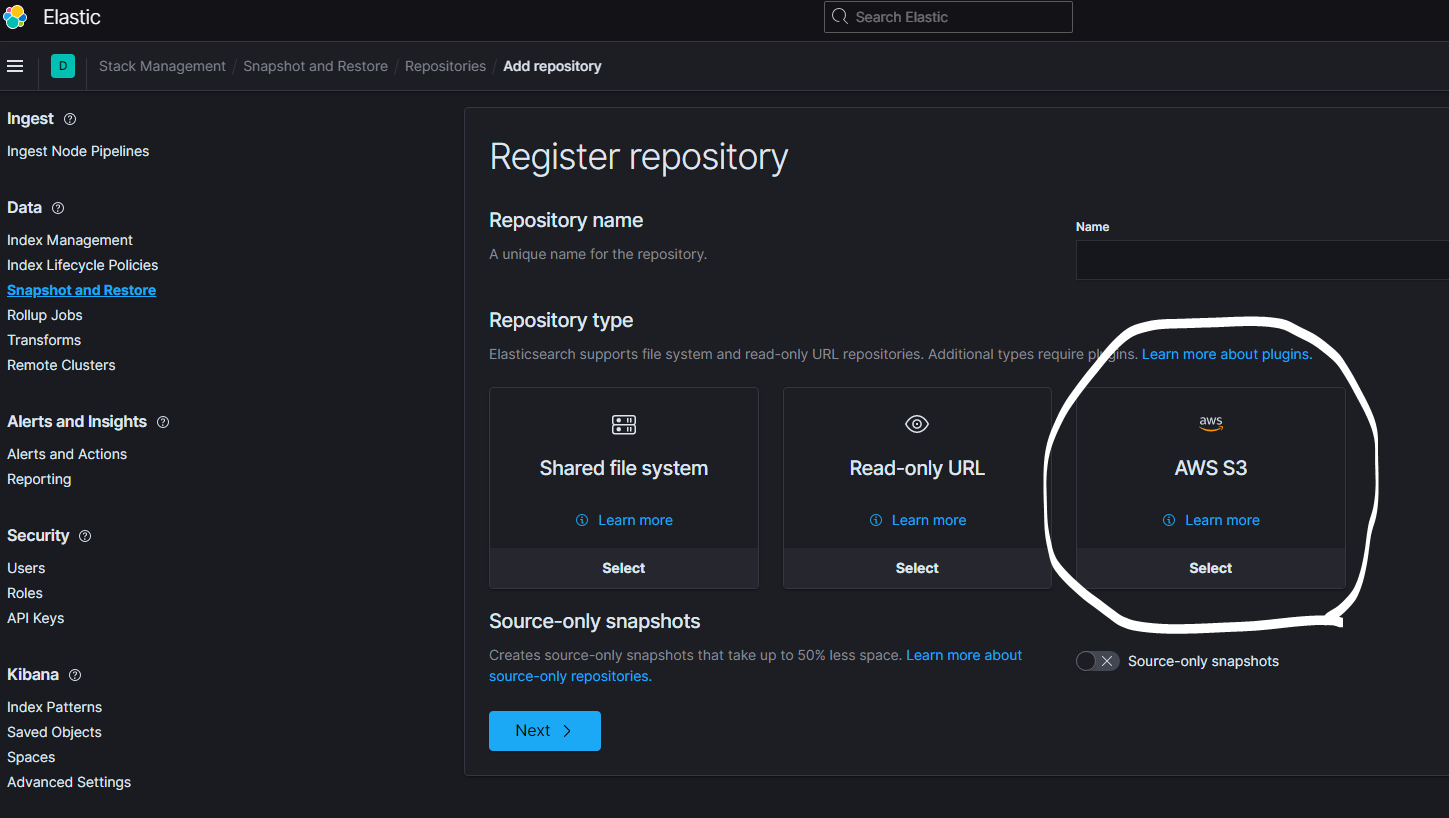
Task: Click the help icon next to Kibana
Action: [75, 675]
